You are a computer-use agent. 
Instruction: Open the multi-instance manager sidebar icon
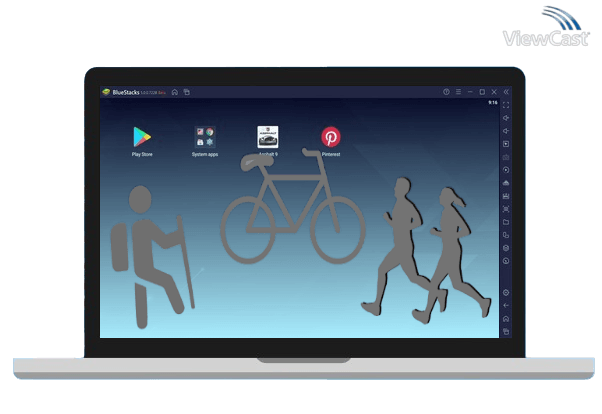click(506, 235)
